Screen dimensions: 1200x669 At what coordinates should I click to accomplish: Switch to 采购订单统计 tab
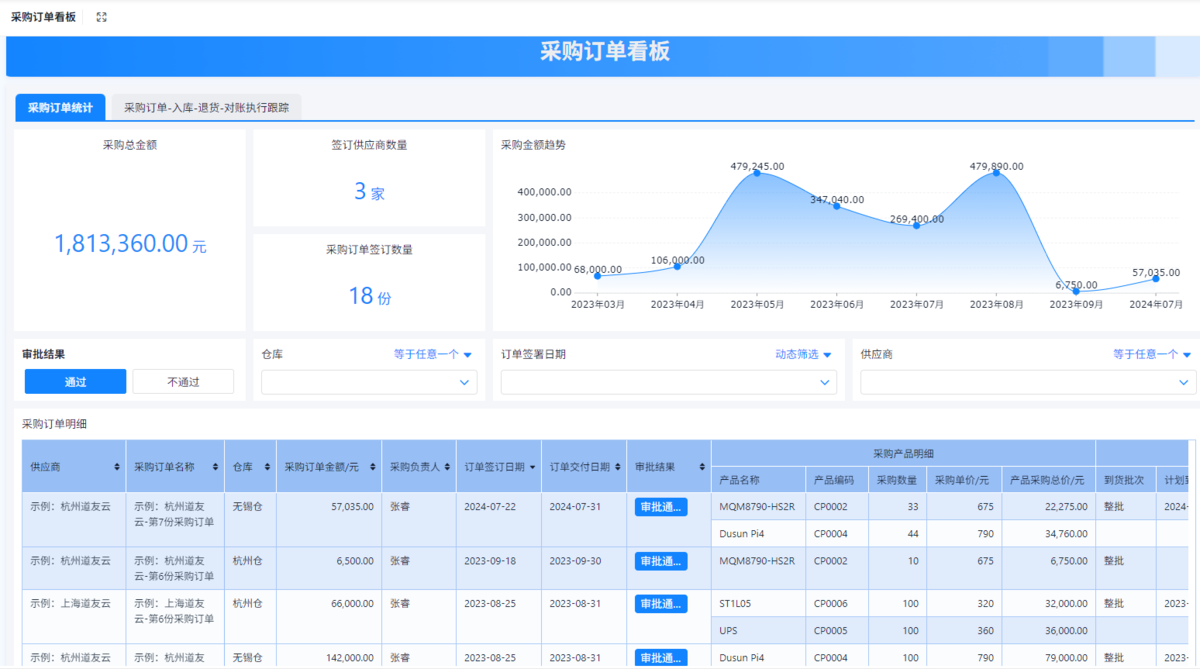coord(60,108)
